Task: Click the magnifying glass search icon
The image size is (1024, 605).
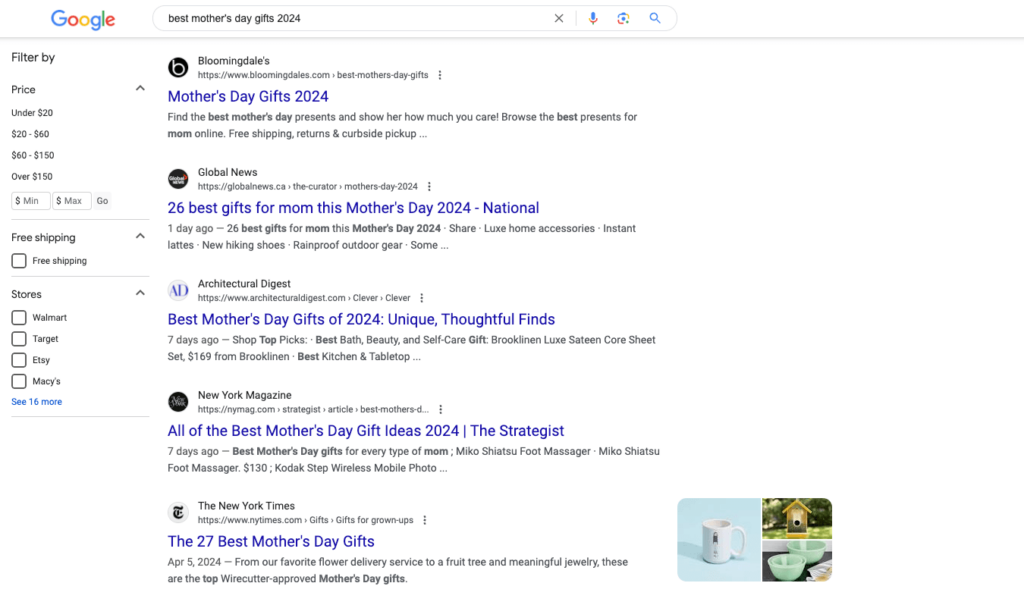Action: (x=654, y=18)
